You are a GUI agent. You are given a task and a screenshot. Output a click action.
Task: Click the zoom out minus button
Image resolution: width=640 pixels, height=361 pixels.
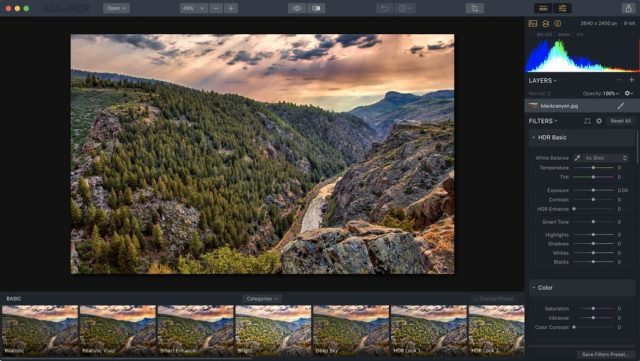[216, 8]
